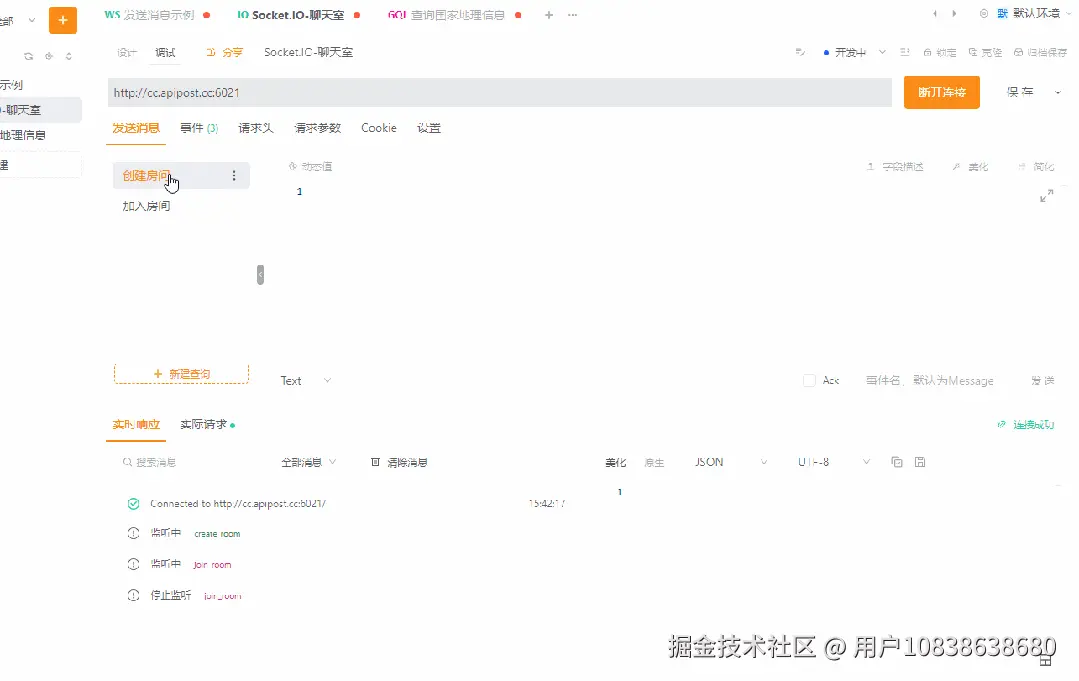The image size is (1079, 681).
Task: Select 美化 response view mode
Action: [615, 462]
